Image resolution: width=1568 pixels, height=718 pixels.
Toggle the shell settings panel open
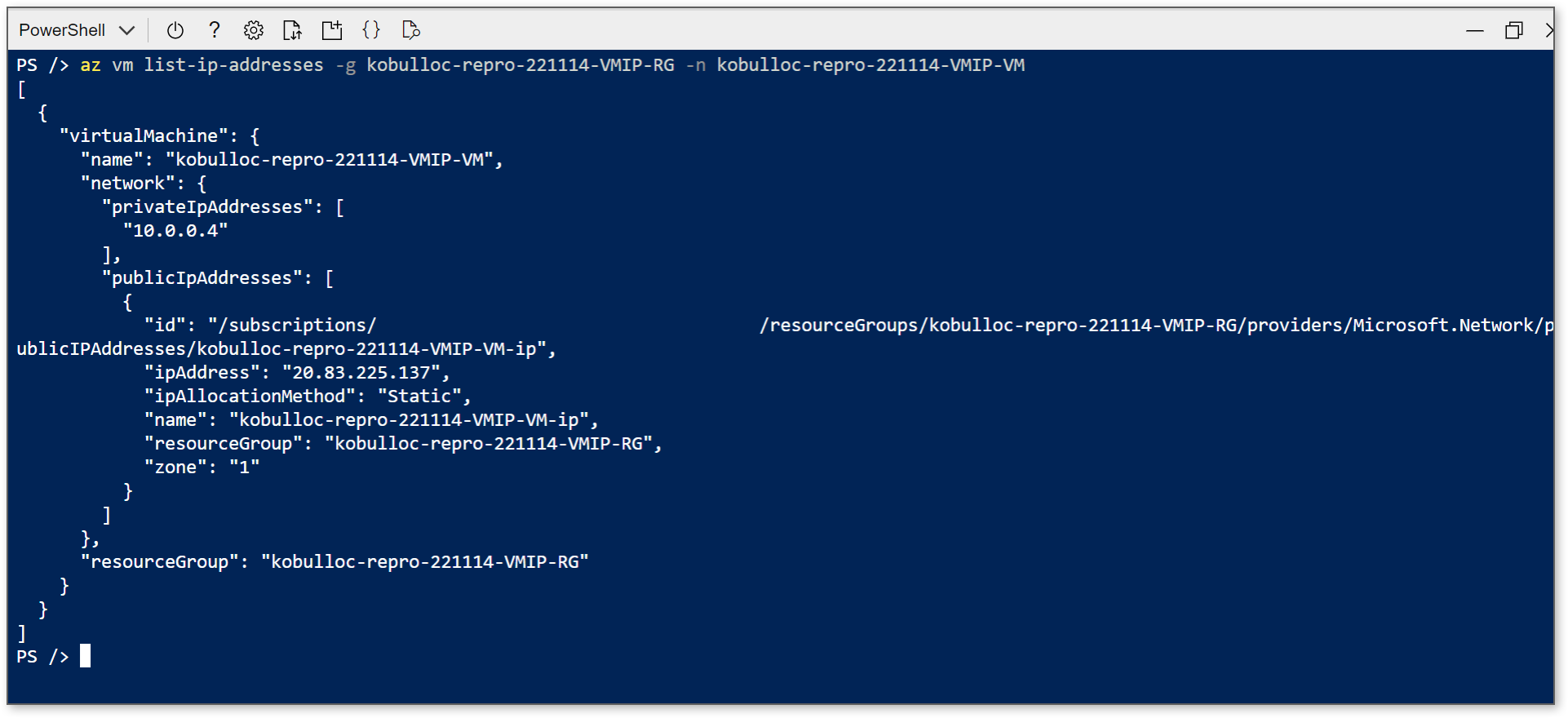(254, 29)
